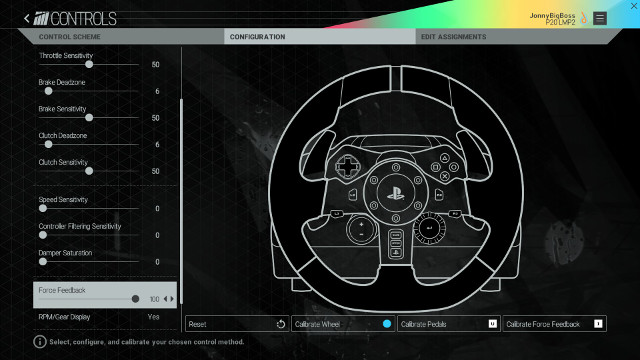Switch to the Control Scheme tab

69,37
